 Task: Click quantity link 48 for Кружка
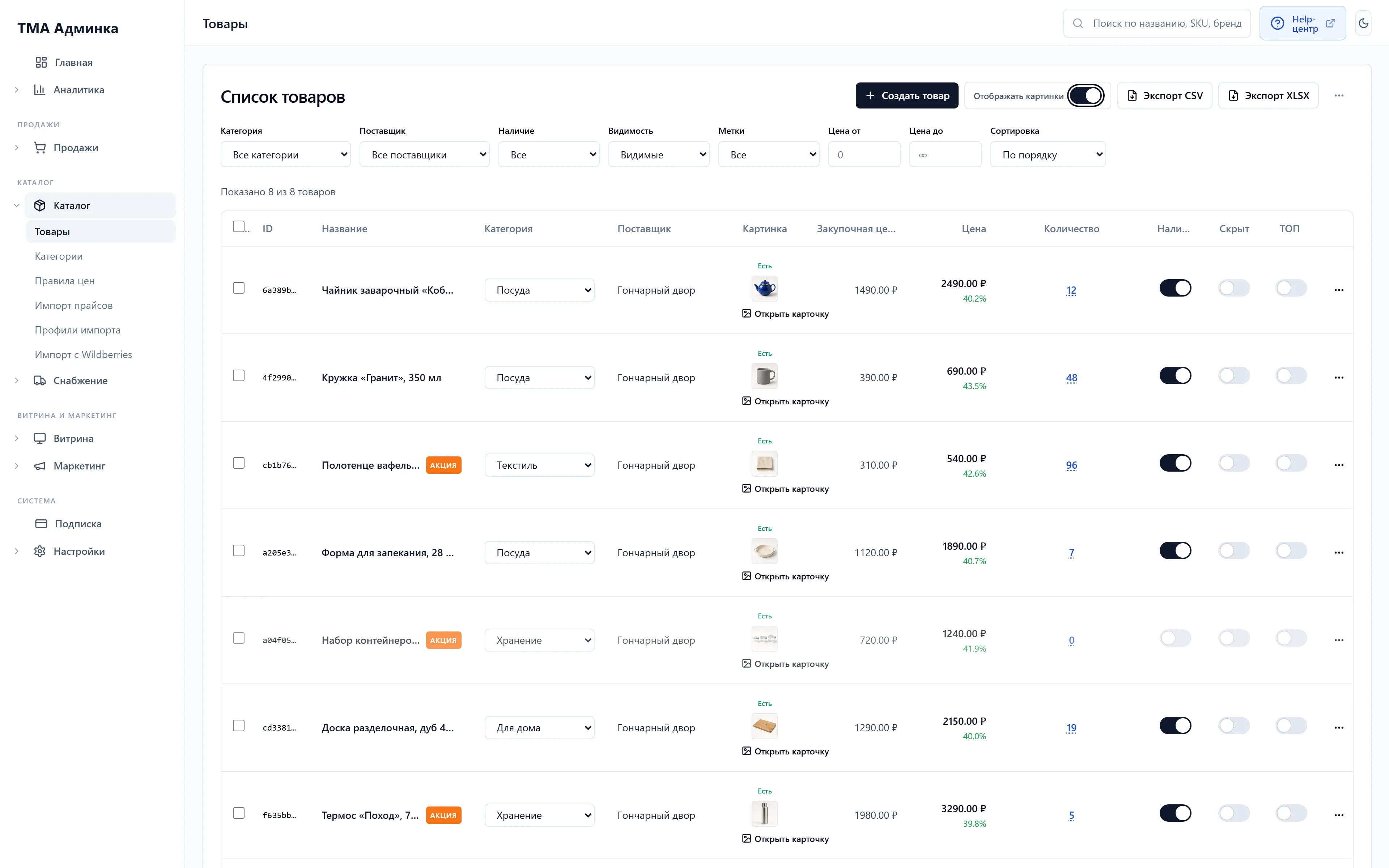tap(1071, 378)
